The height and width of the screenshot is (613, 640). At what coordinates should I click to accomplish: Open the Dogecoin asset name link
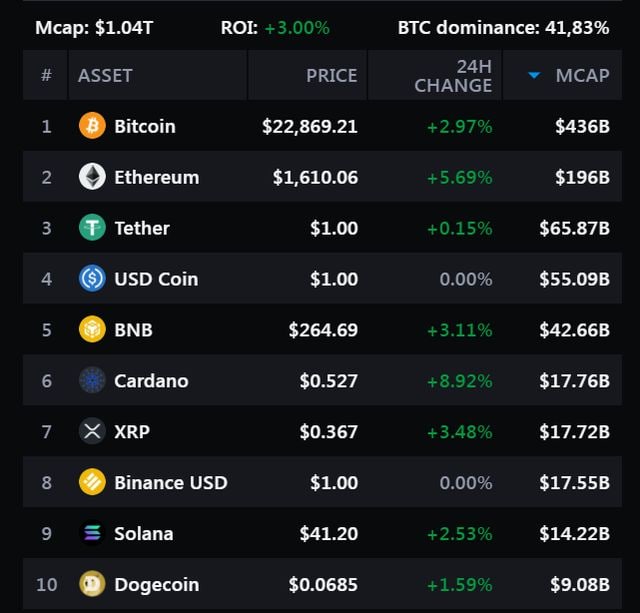pos(156,584)
